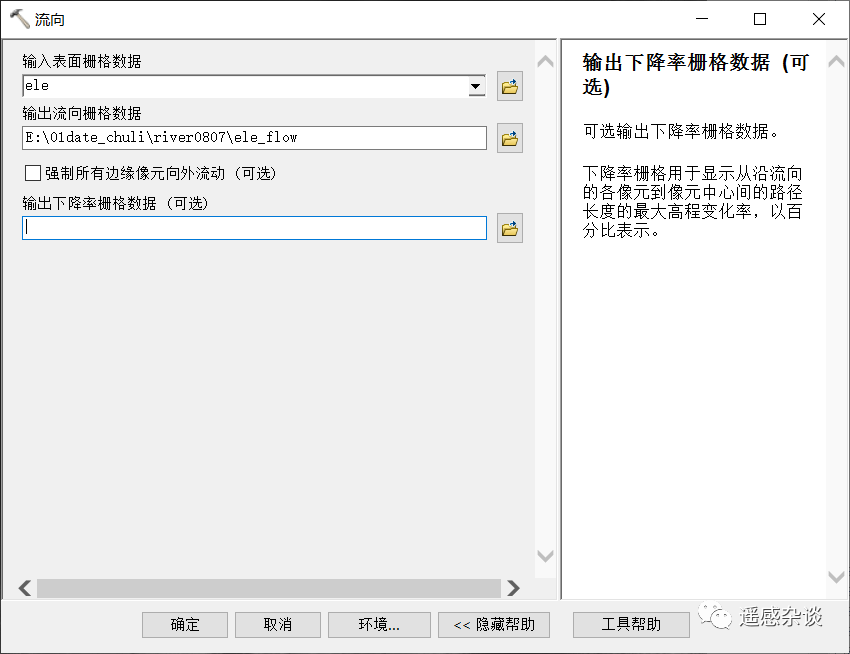Close the 流向 dialog window
The image size is (850, 654).
tap(819, 19)
